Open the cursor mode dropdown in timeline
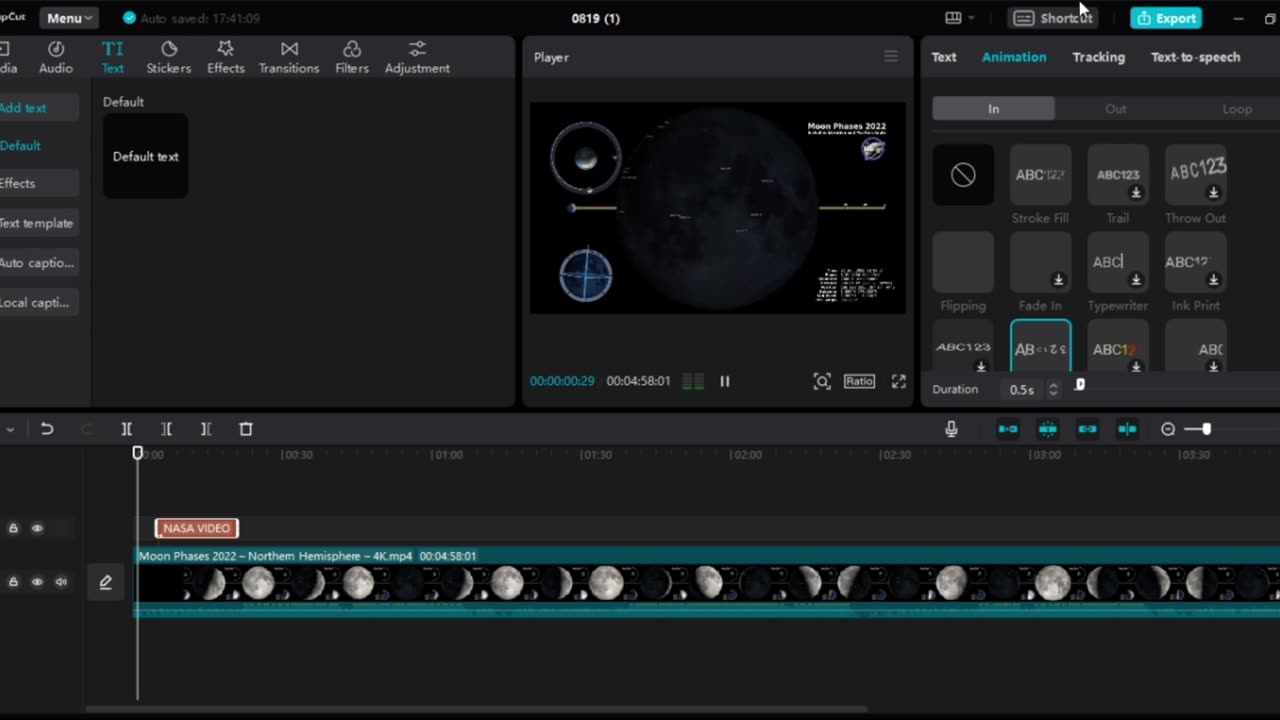 point(10,429)
